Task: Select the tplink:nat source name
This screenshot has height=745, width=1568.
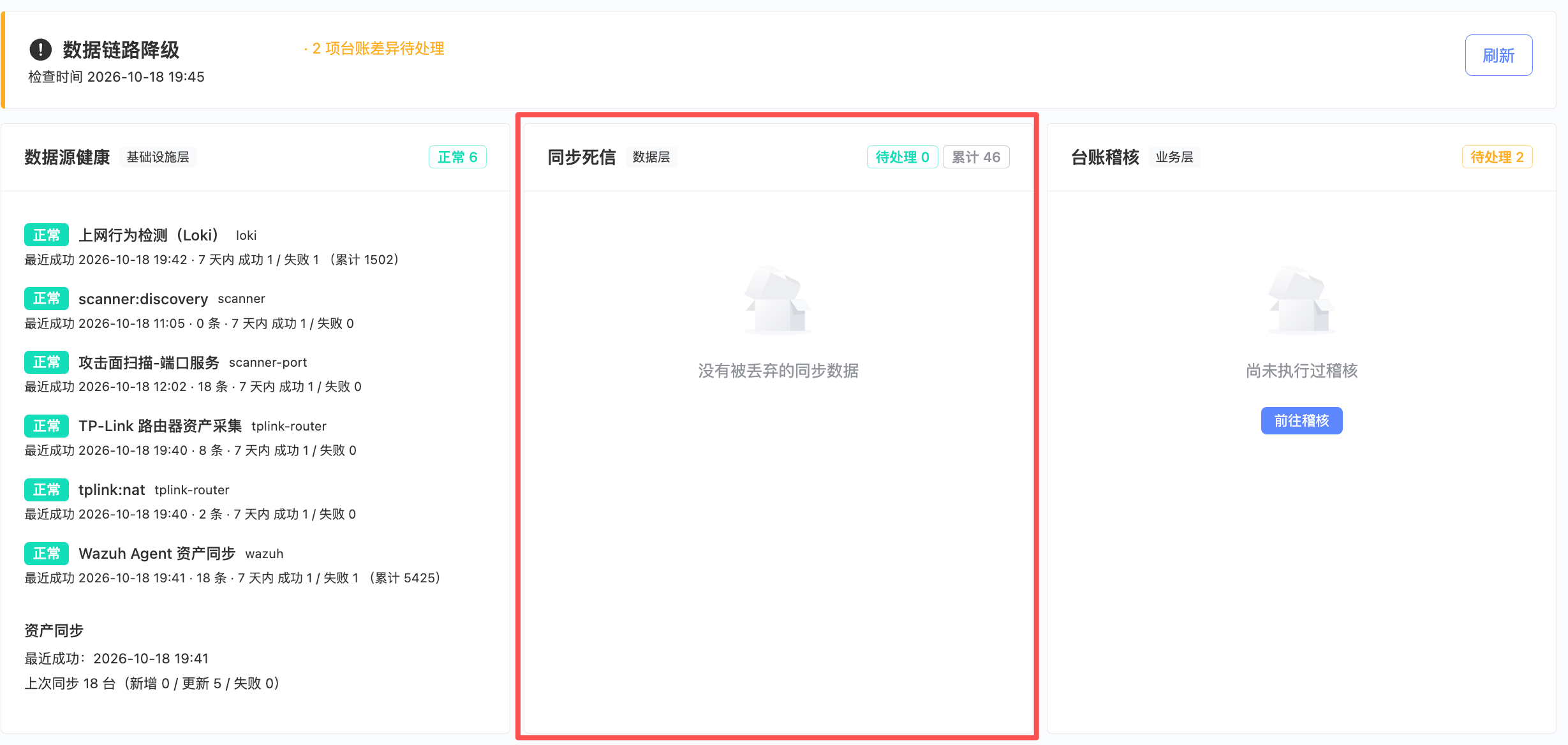Action: (x=112, y=490)
